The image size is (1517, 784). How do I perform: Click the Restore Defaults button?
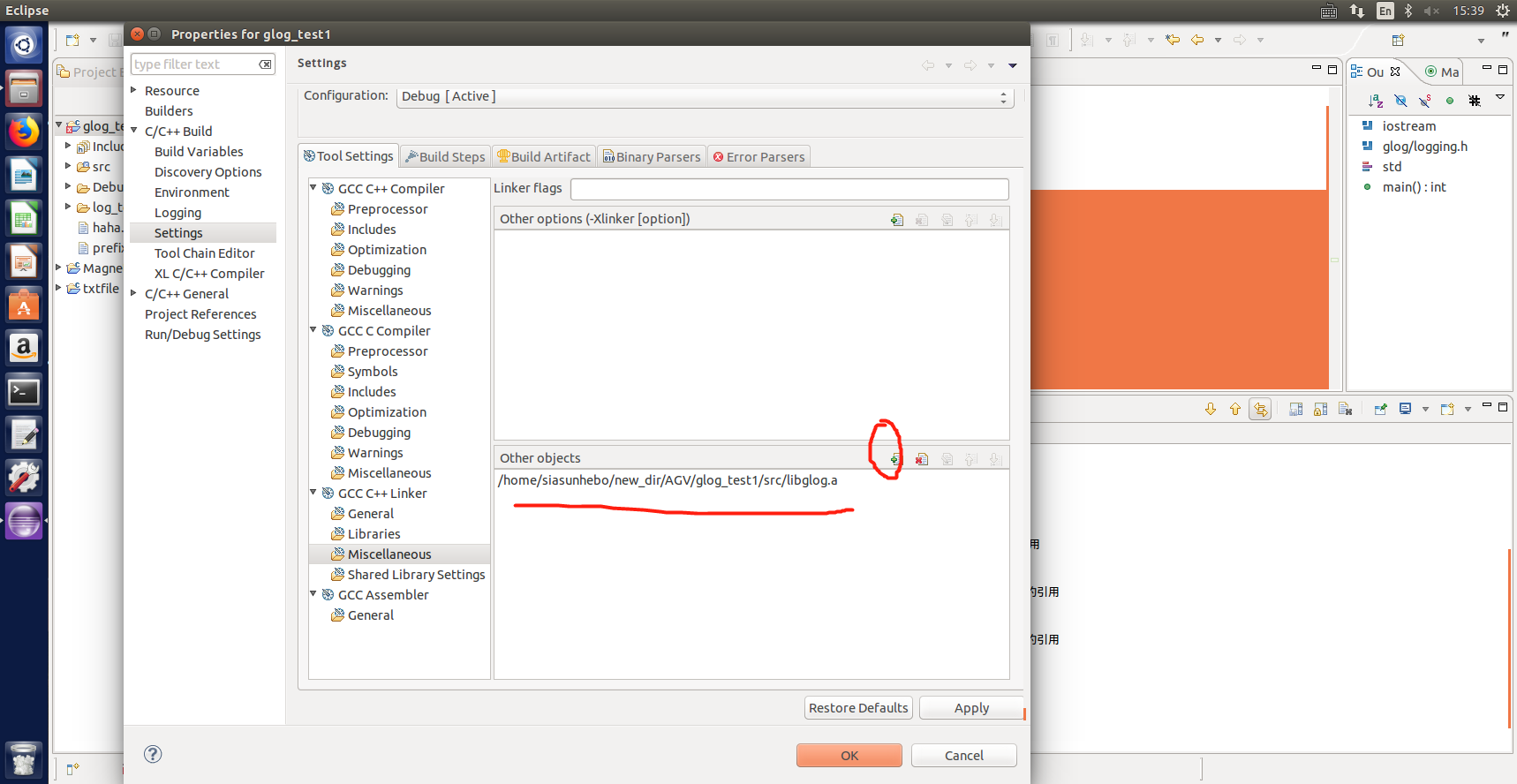(858, 708)
